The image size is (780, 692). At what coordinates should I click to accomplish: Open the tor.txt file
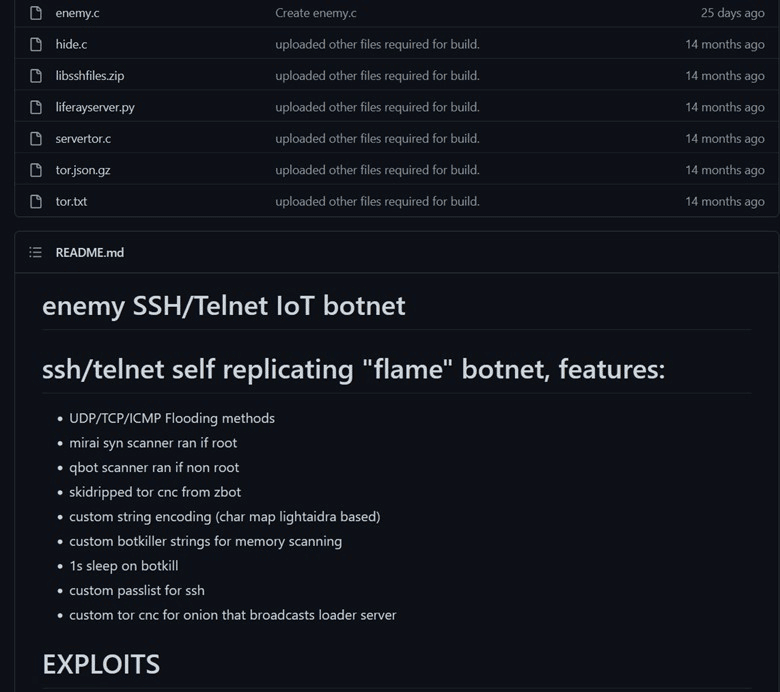(71, 202)
